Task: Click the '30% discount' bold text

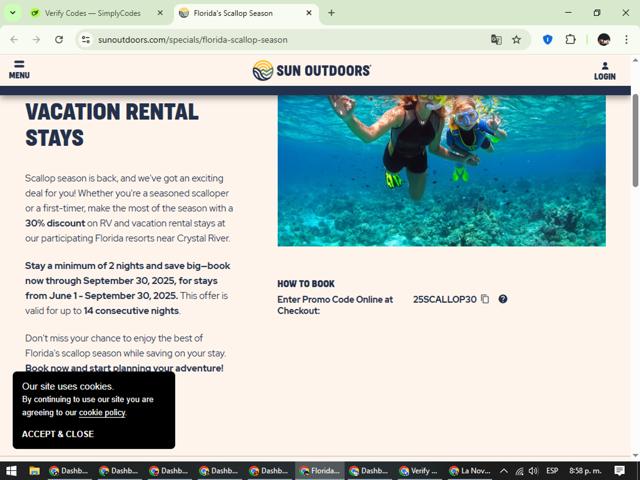Action: 55,223
